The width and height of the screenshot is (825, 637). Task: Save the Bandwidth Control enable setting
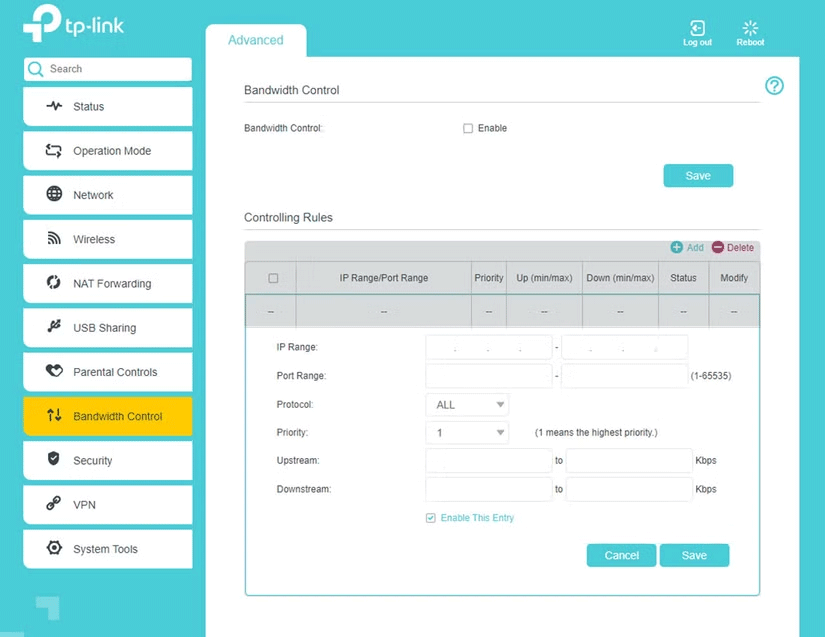coord(698,176)
